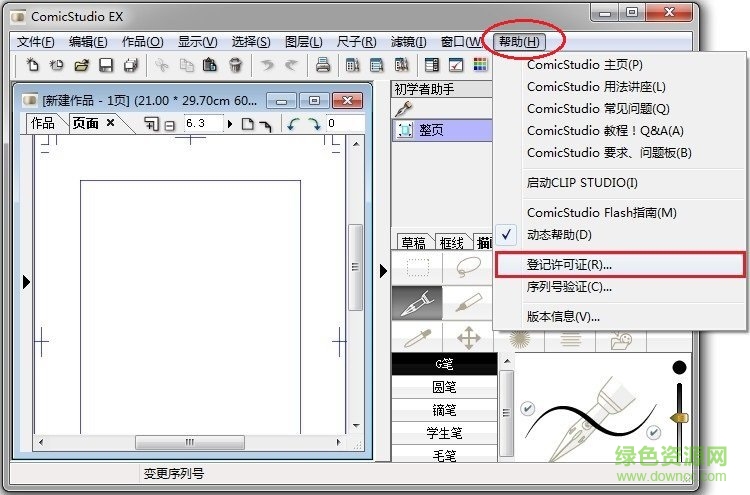Image resolution: width=750 pixels, height=495 pixels.
Task: Select the marker tool
Action: (x=467, y=303)
